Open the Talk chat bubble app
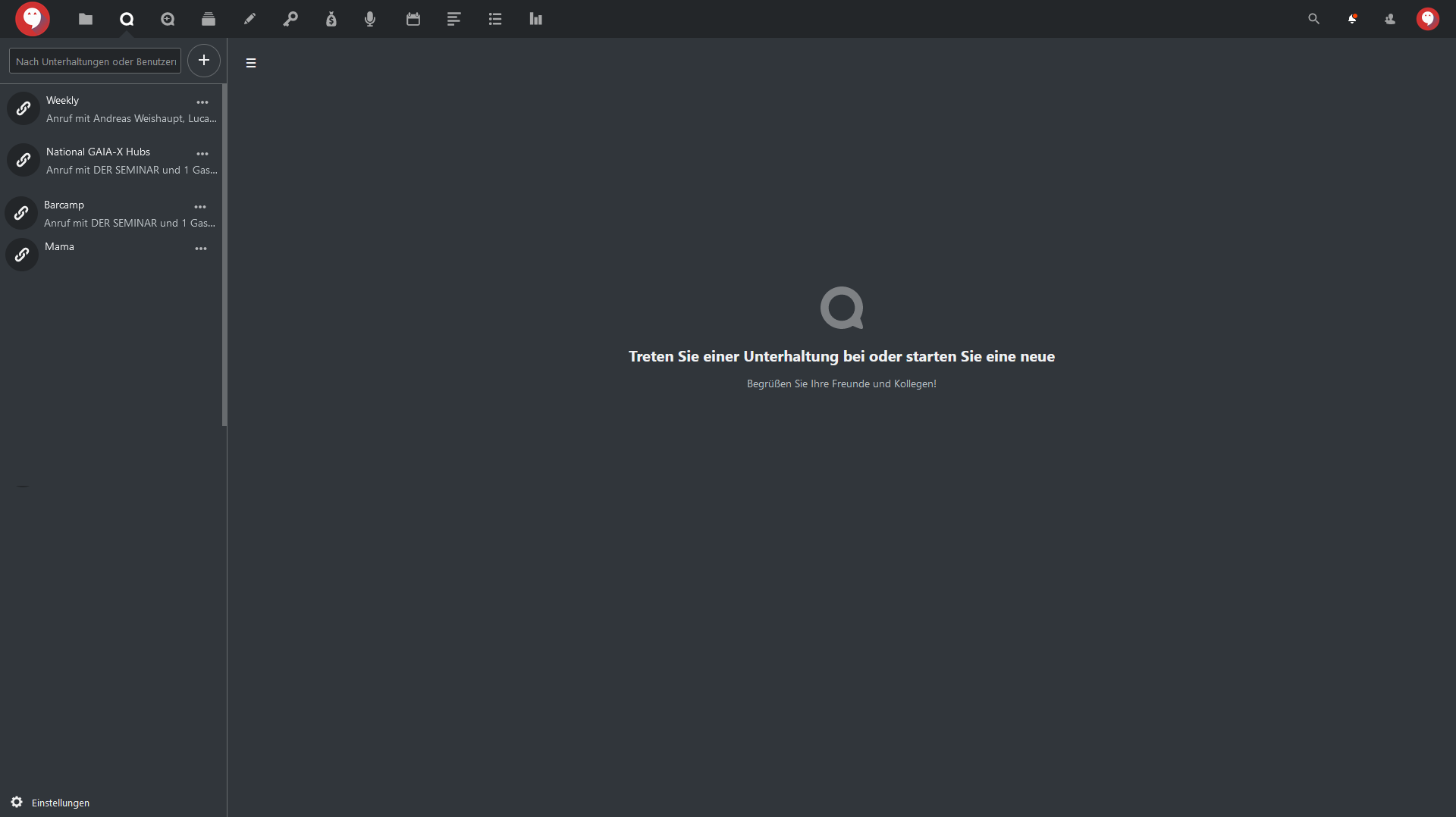The height and width of the screenshot is (817, 1456). (127, 19)
